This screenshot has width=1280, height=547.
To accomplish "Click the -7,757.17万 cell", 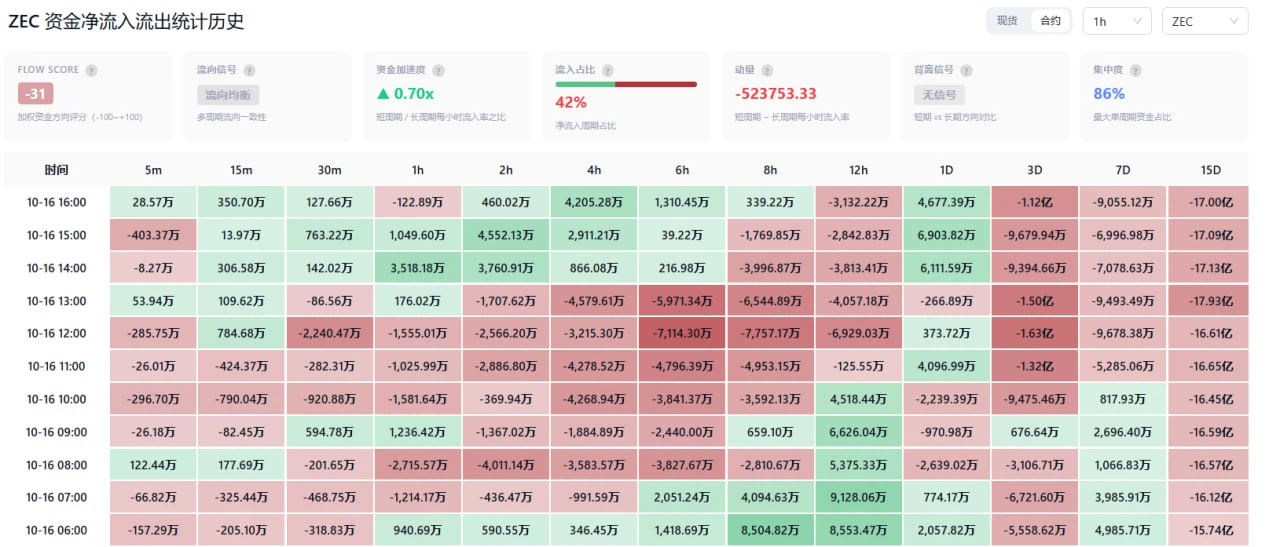I will coord(771,334).
